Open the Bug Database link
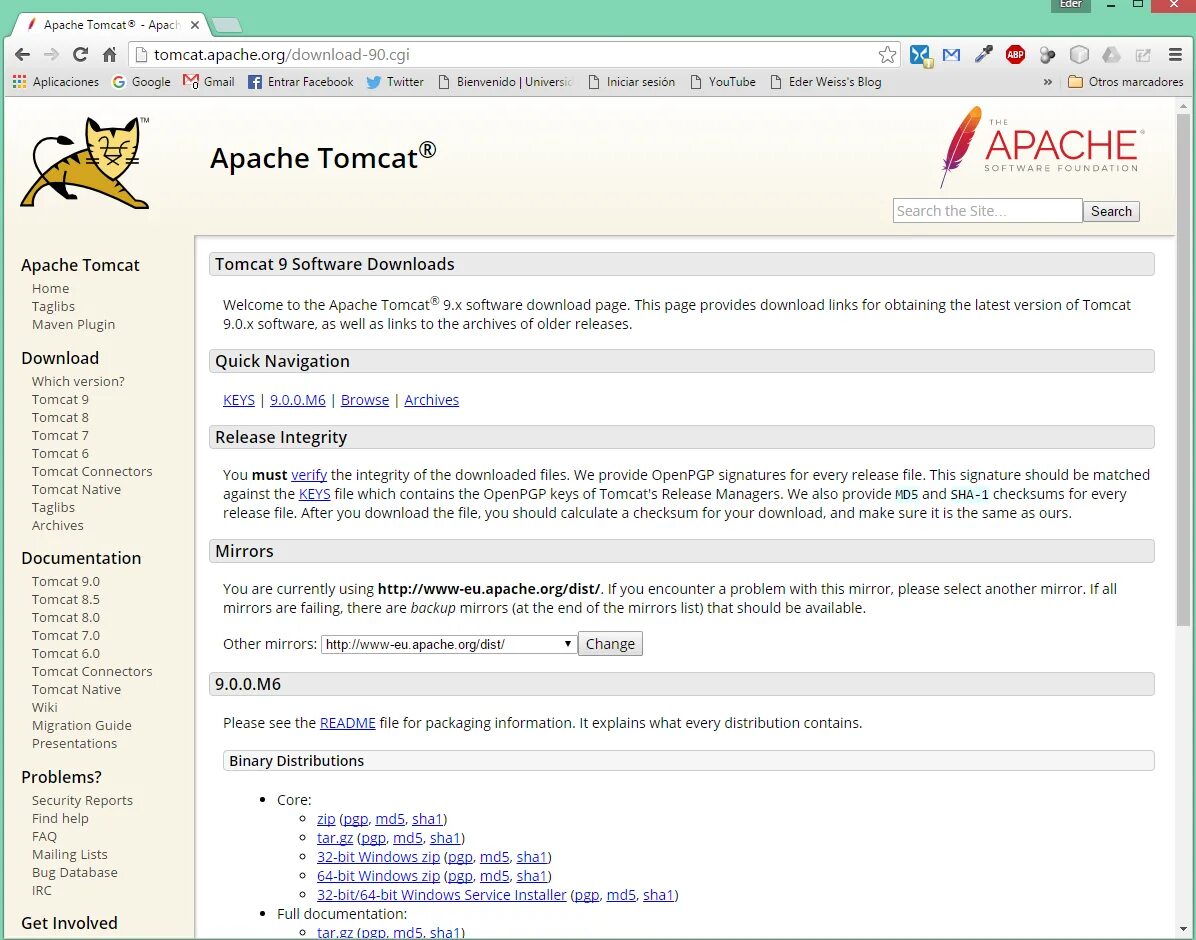This screenshot has width=1196, height=940. point(75,873)
